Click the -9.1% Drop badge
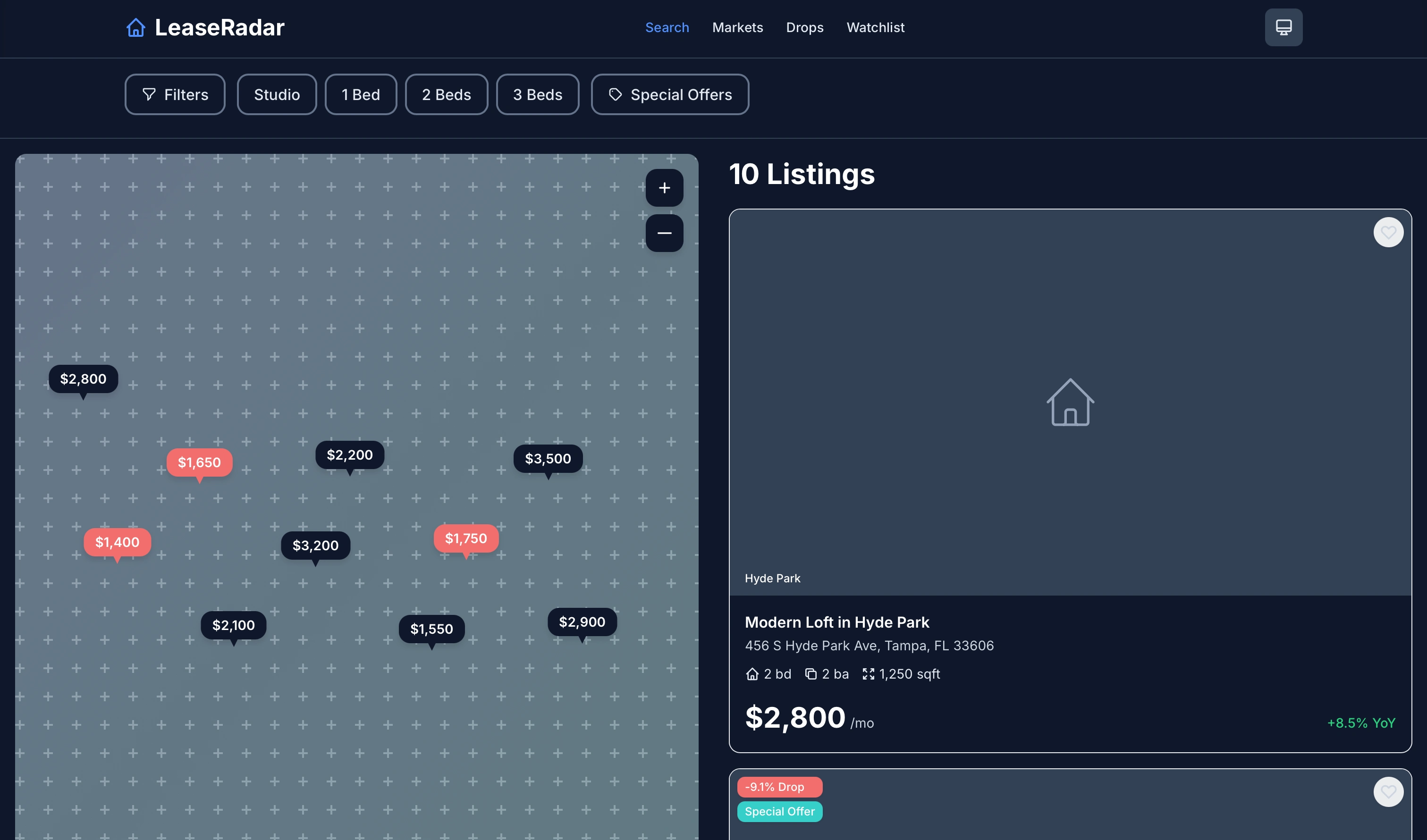1427x840 pixels. click(x=779, y=787)
